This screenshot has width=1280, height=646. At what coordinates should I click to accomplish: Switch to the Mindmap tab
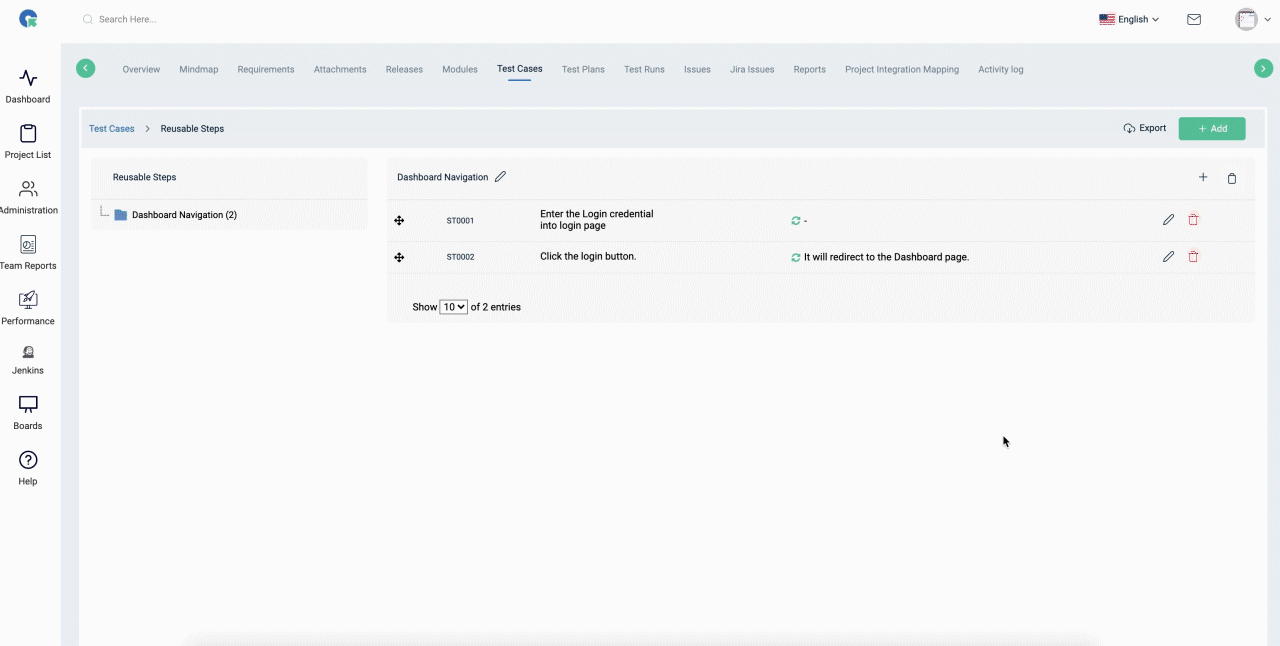[x=199, y=69]
